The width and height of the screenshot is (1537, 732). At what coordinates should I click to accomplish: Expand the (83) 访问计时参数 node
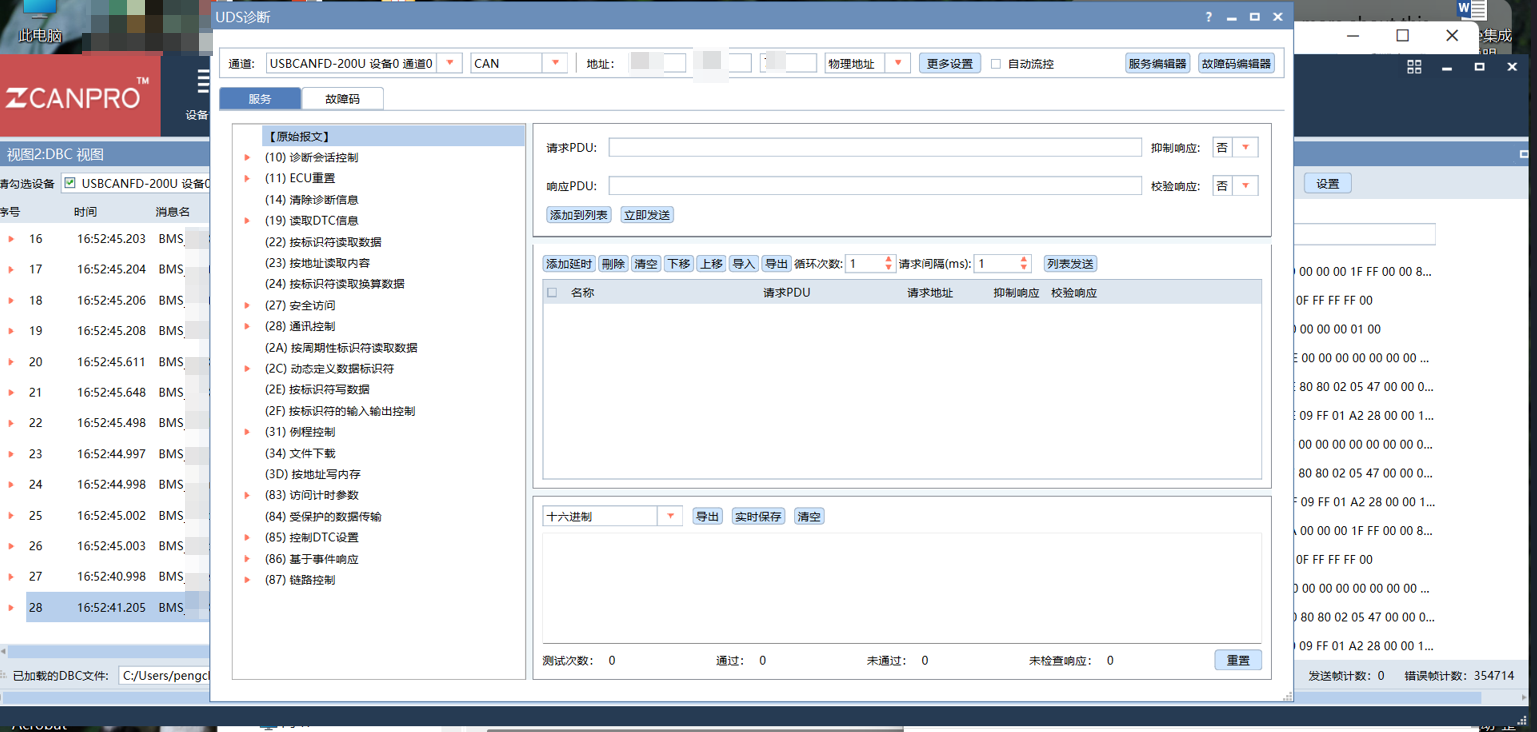[247, 495]
